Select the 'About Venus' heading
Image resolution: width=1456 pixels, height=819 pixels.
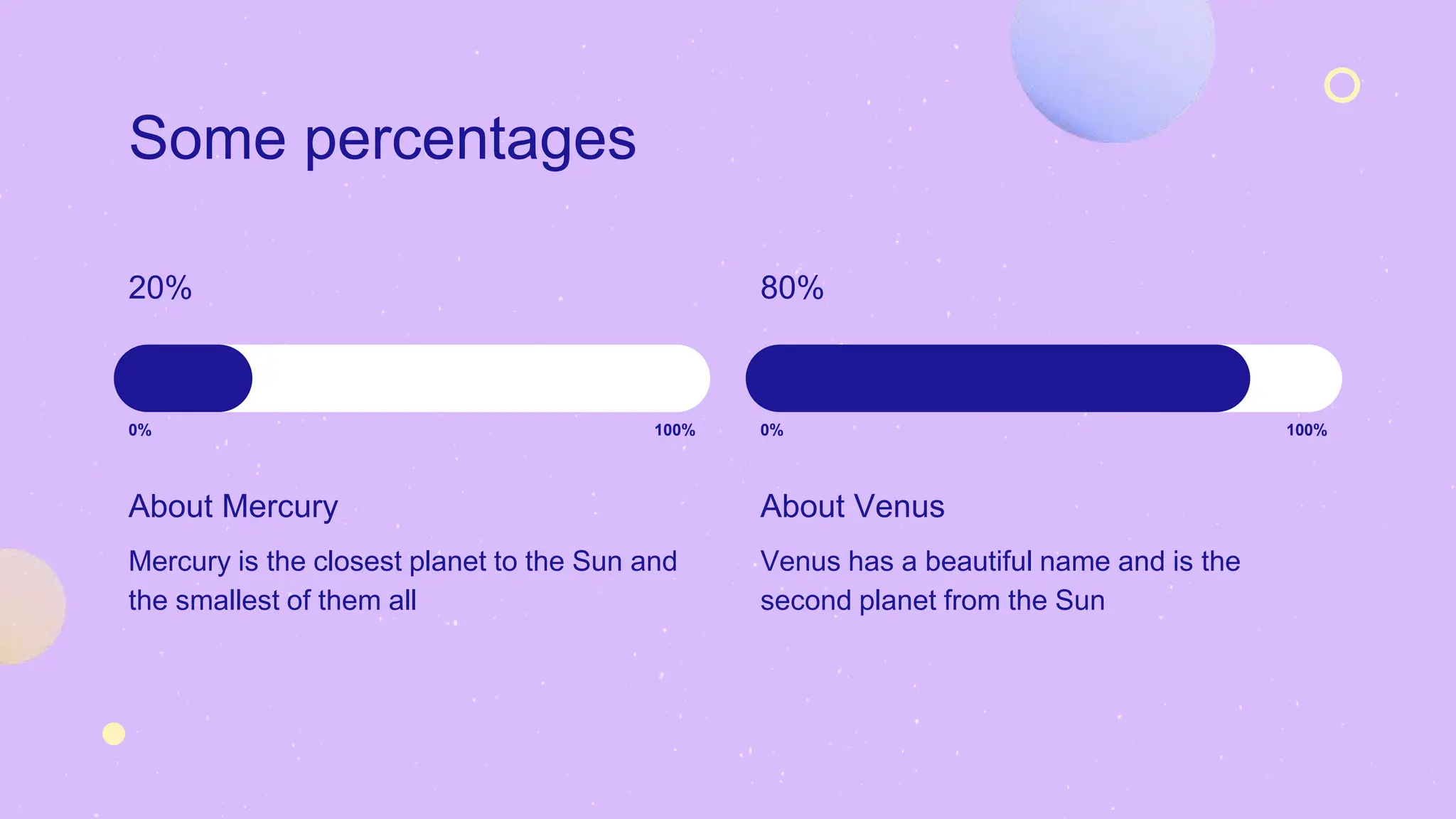pyautogui.click(x=852, y=507)
